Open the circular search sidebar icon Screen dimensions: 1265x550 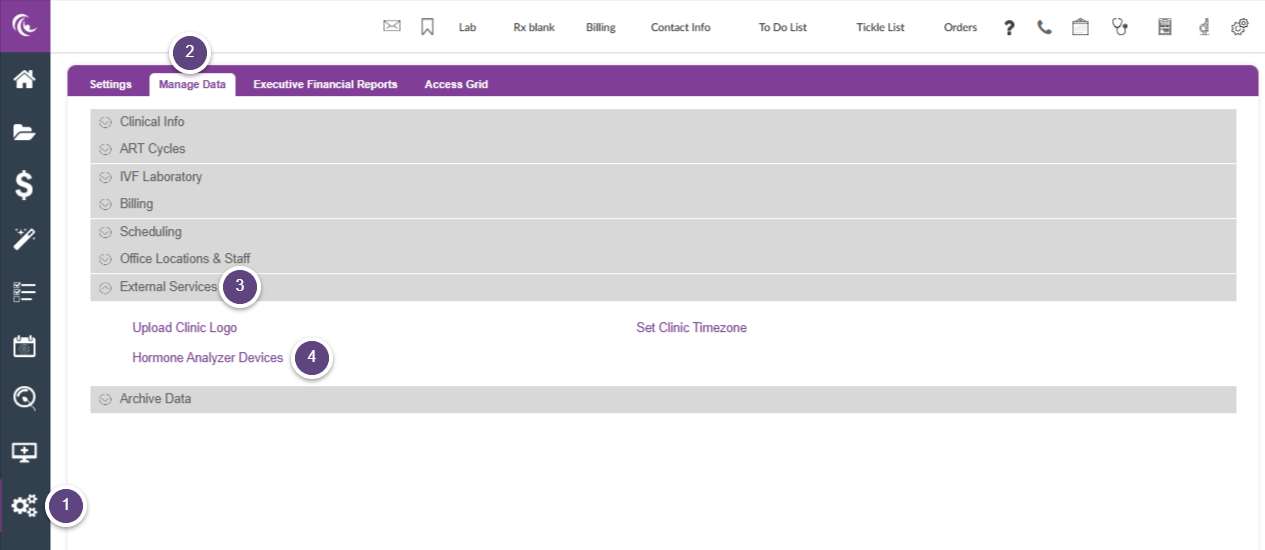(24, 399)
